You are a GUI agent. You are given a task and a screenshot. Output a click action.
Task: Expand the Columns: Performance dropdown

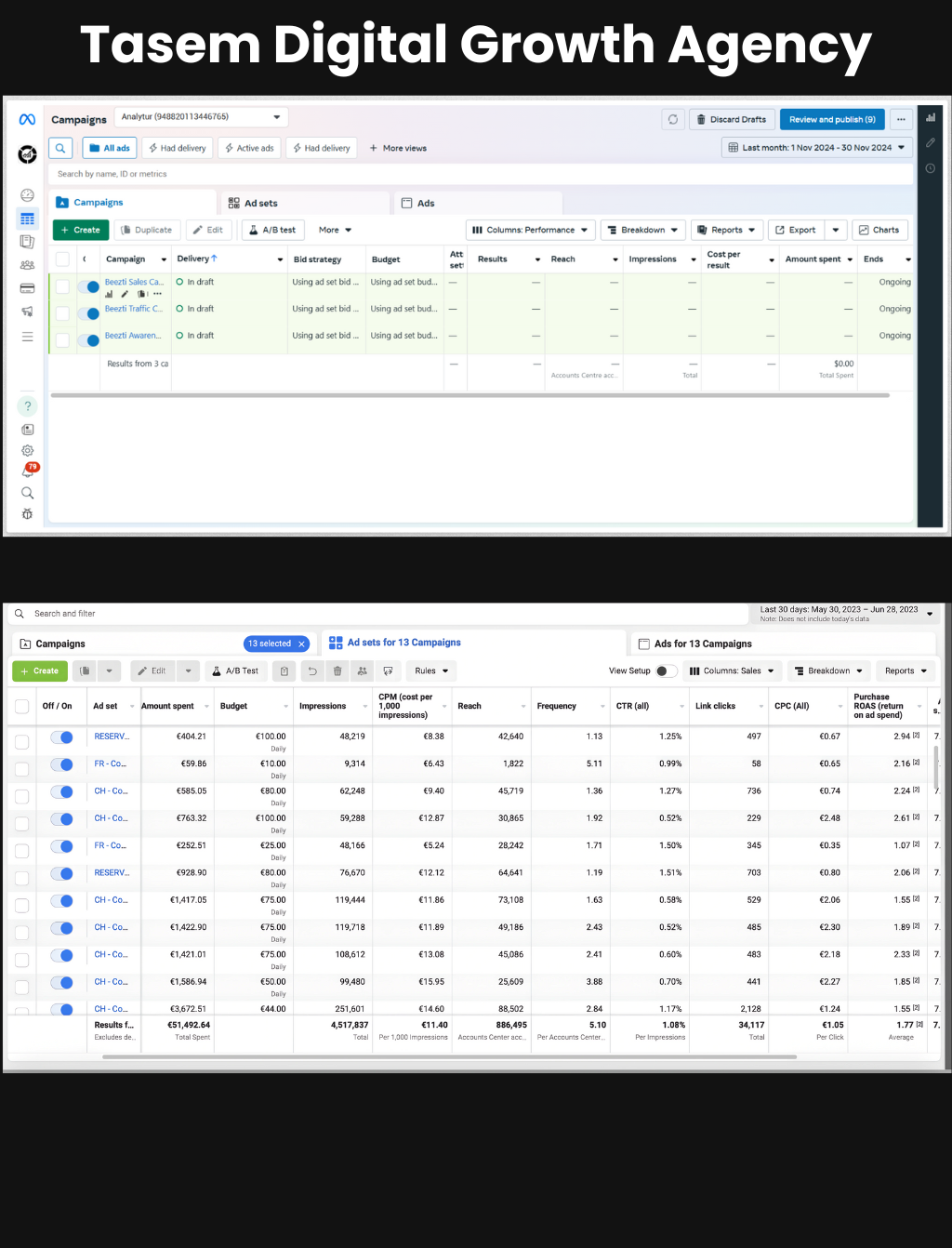pos(530,230)
